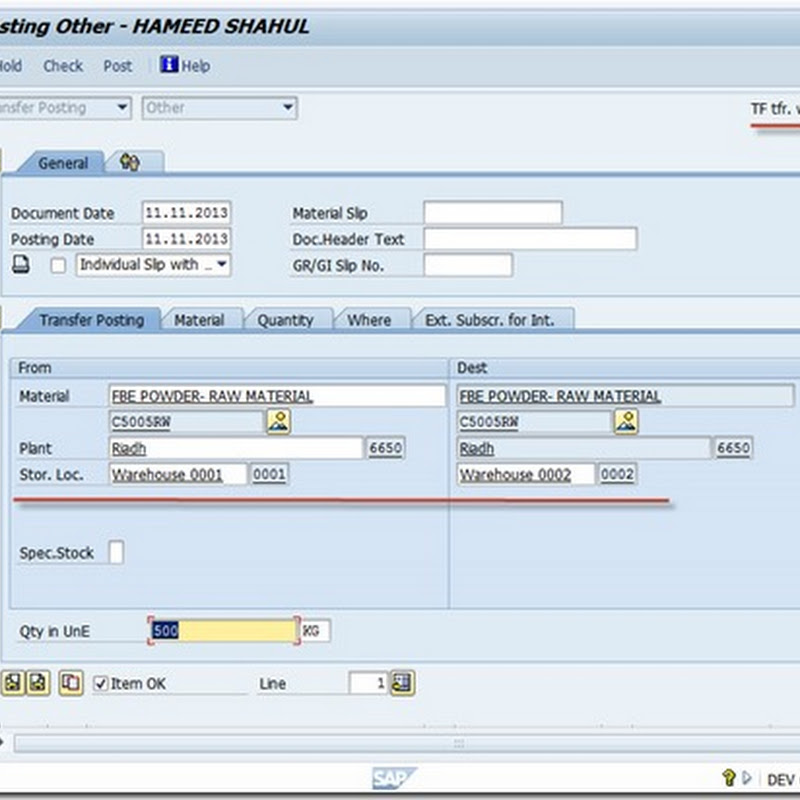800x800 pixels.
Task: Click the go-to-line icon next to Line field
Action: click(403, 683)
